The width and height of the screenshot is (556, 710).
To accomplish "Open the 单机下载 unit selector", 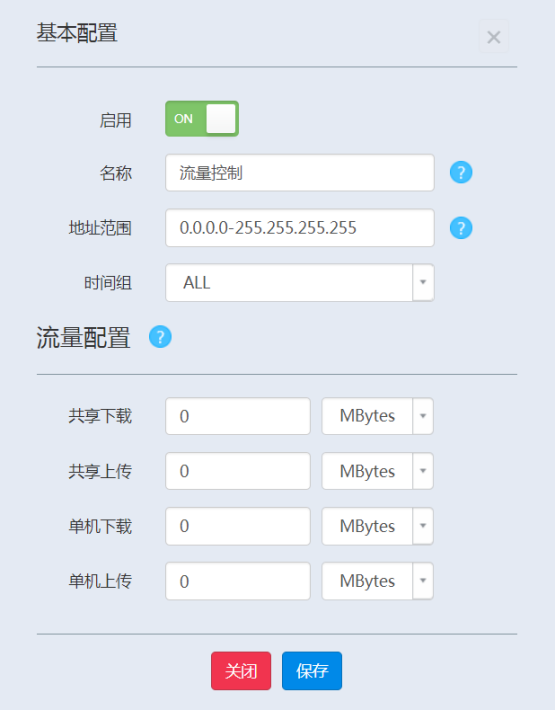I will [x=378, y=526].
